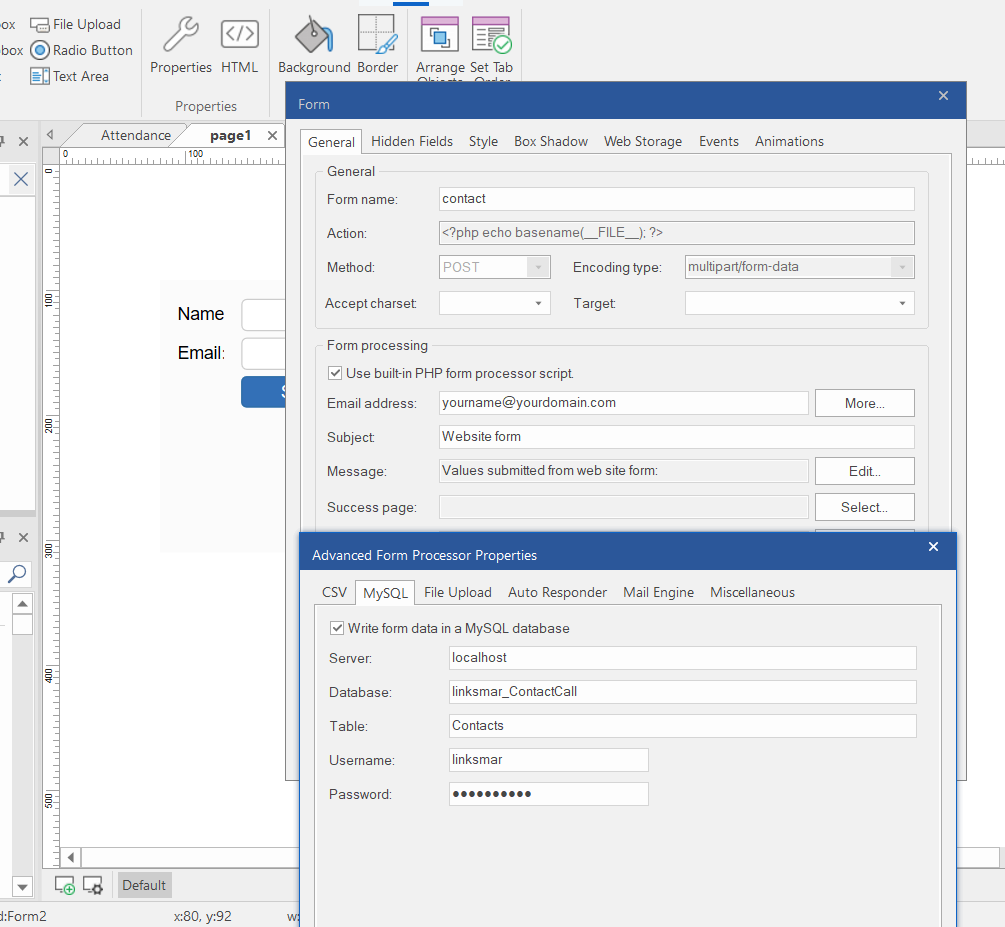Toggle Use built-in PHP form processor checkbox

(x=335, y=373)
